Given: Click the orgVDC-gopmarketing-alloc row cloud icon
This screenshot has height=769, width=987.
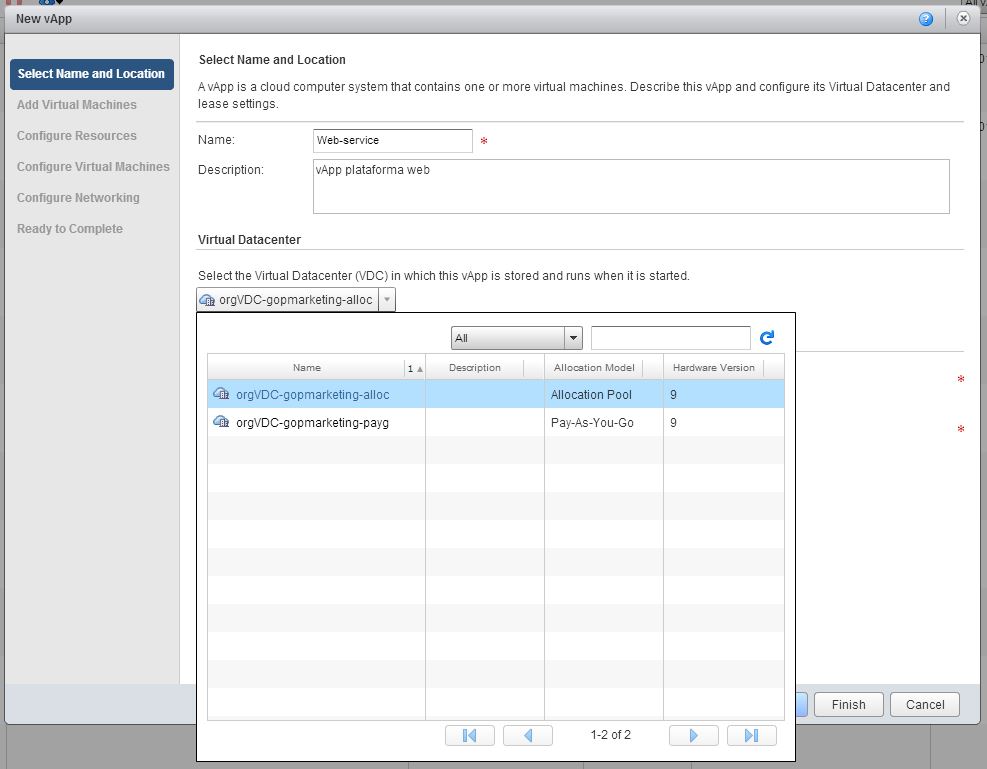Looking at the screenshot, I should point(221,394).
